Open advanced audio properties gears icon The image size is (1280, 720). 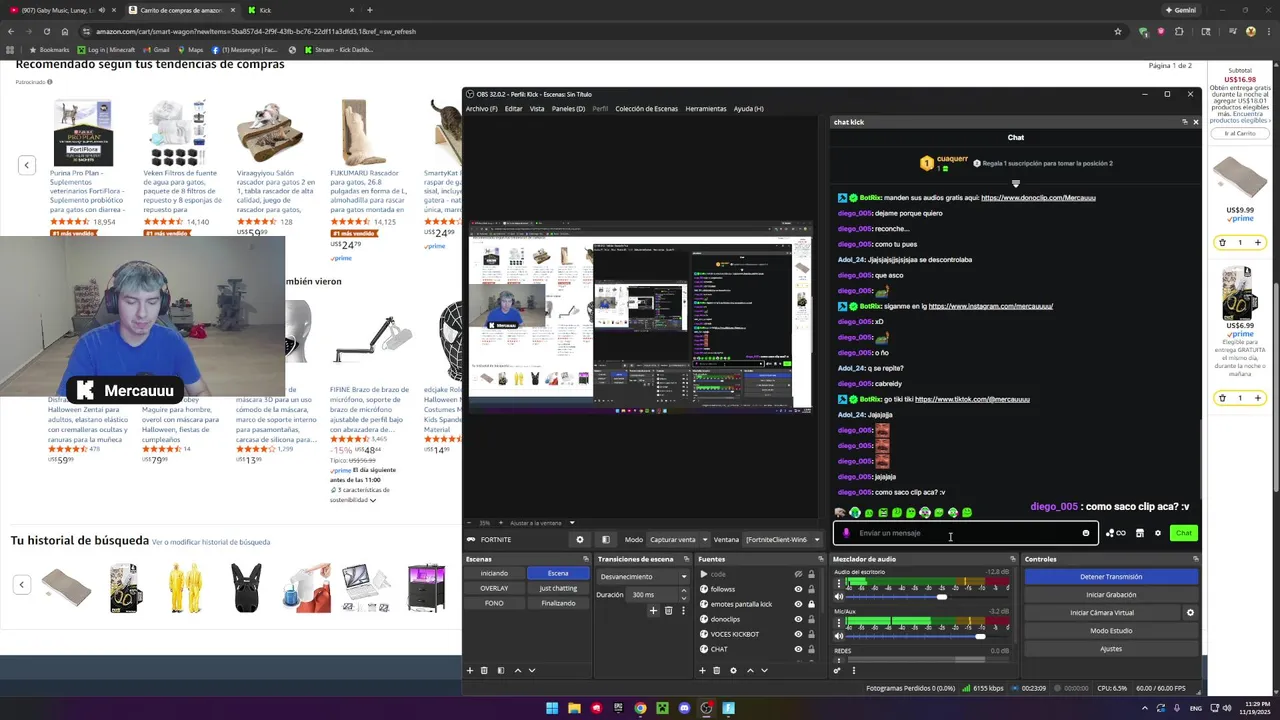click(837, 670)
